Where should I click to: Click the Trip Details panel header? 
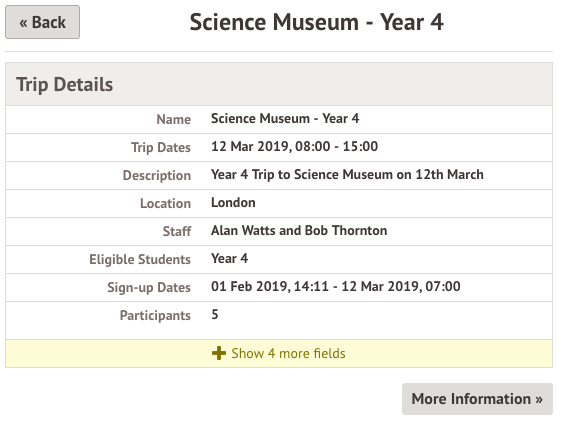point(279,84)
